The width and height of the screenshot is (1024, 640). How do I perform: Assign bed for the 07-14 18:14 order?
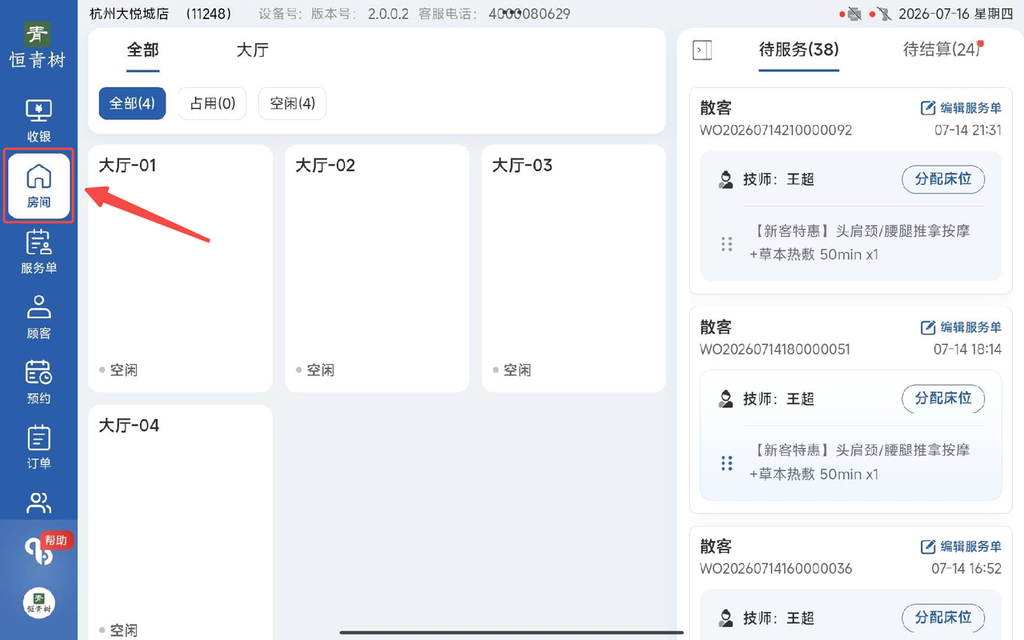click(943, 398)
